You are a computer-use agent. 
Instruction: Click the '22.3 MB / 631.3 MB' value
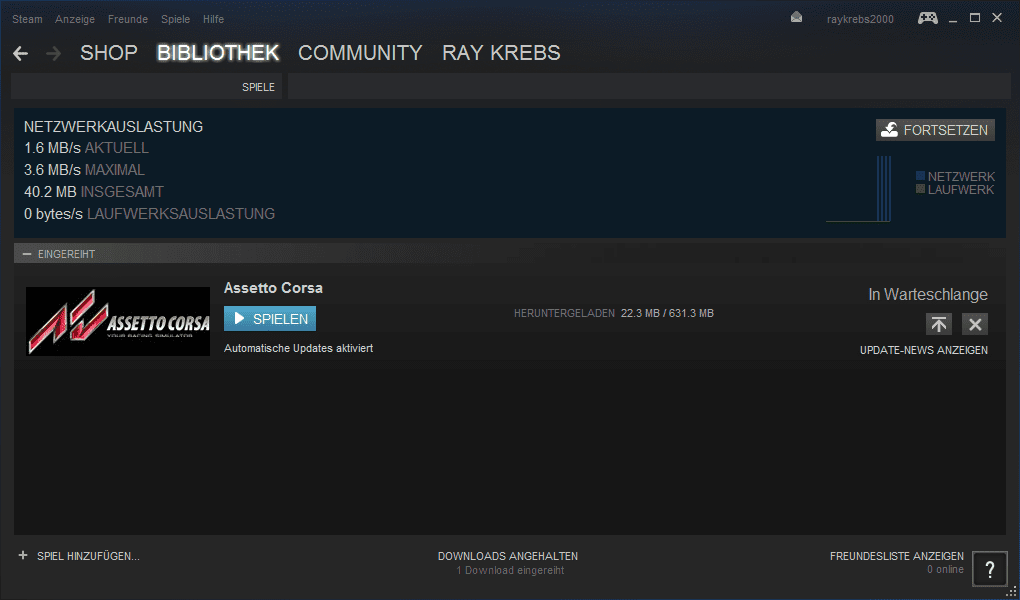[667, 313]
